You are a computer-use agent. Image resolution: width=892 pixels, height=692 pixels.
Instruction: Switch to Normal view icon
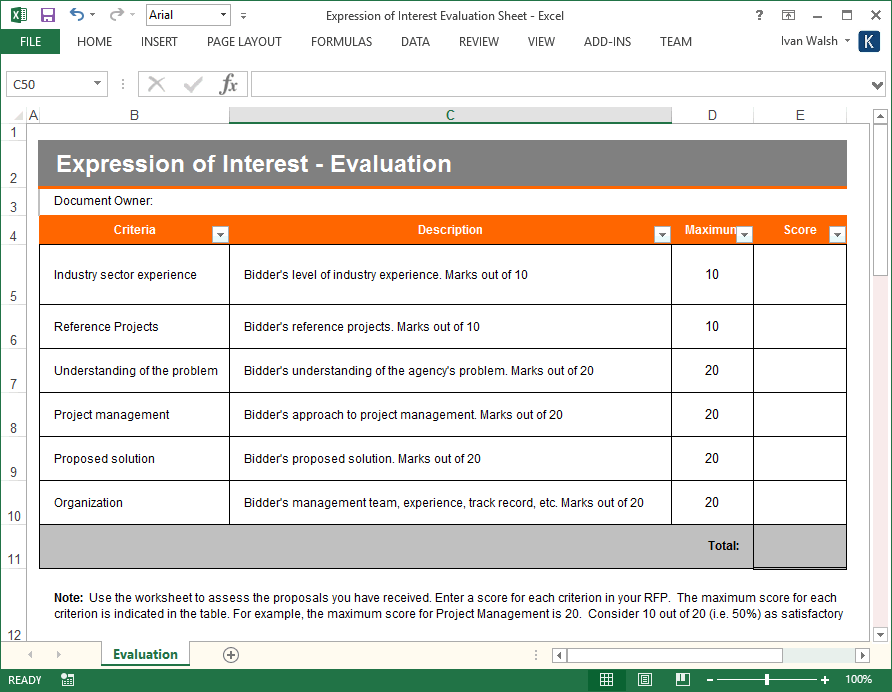tap(606, 679)
